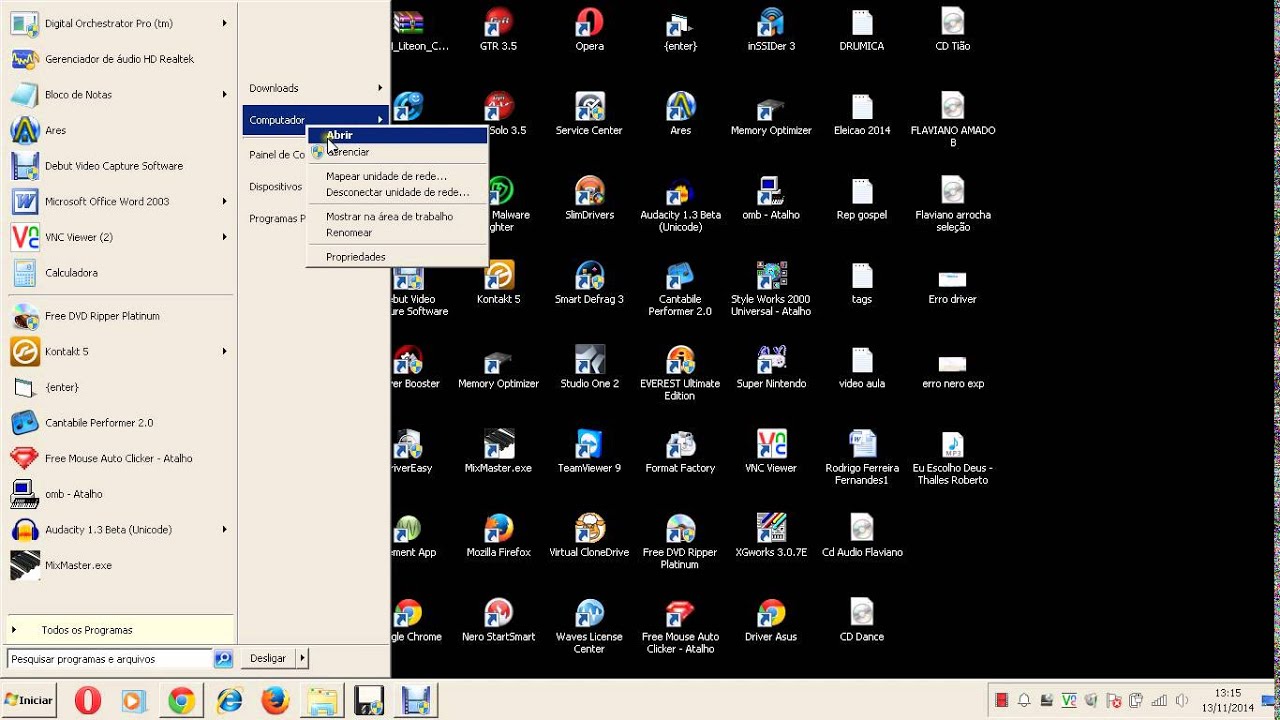This screenshot has width=1280, height=720.
Task: Choose Renomear in context menu
Action: 397,232
